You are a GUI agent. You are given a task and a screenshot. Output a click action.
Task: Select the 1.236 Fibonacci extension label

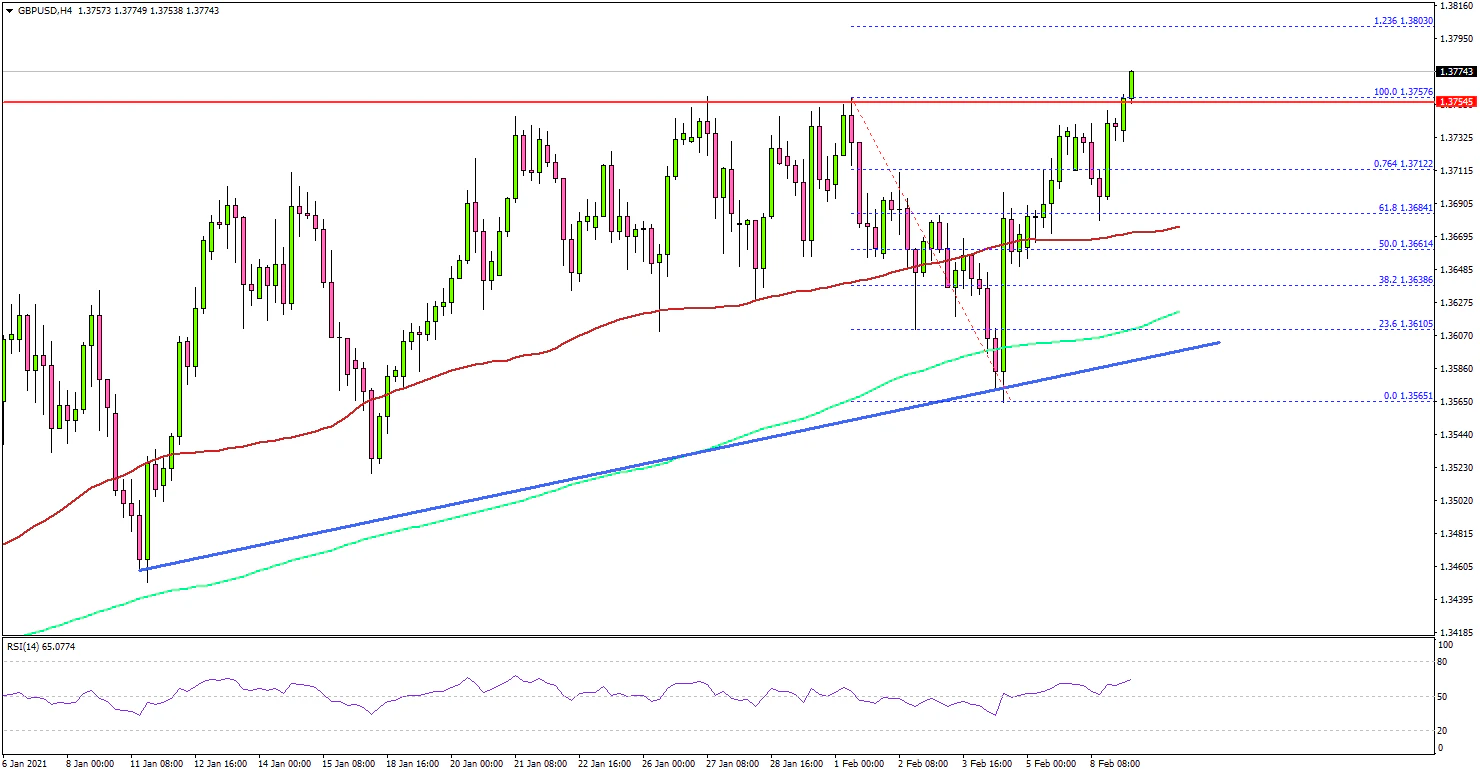pos(1403,20)
